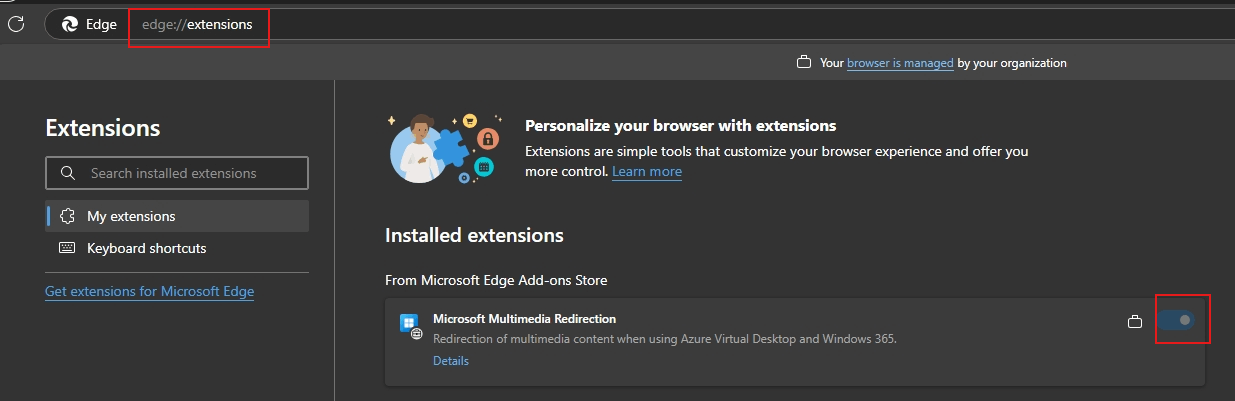
Task: Click the Extensions sidebar title
Action: coord(103,128)
